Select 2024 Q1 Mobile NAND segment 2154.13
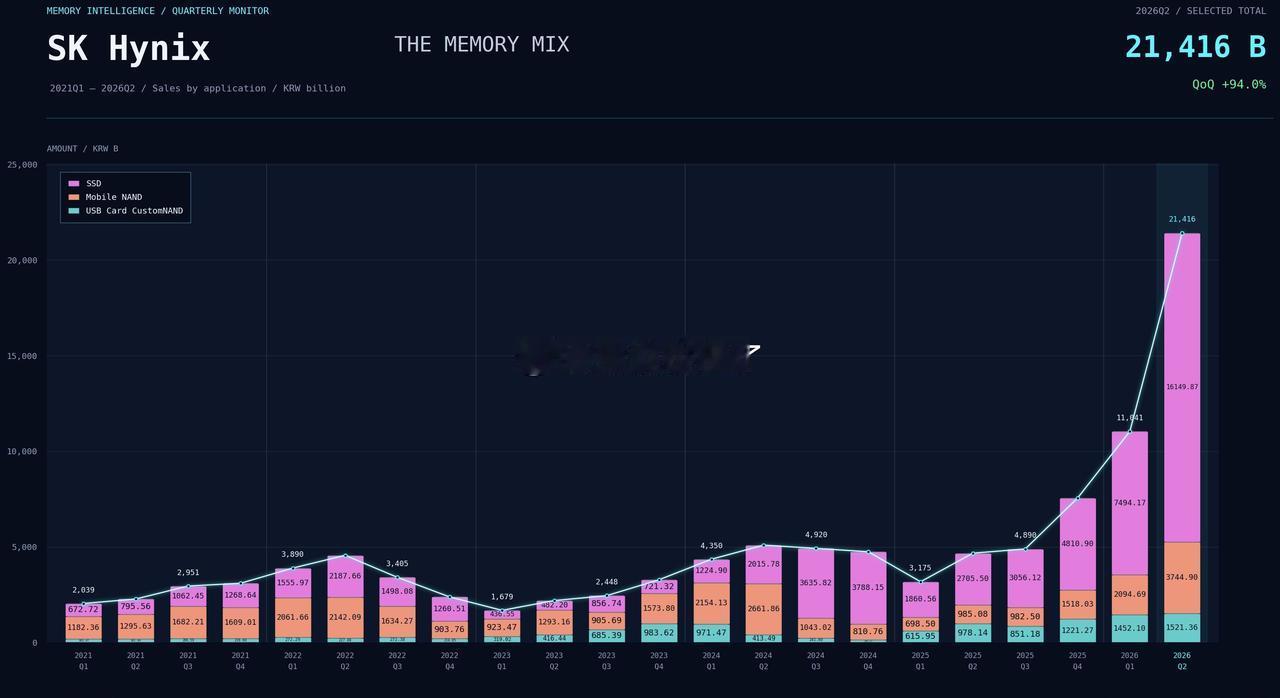 click(711, 603)
